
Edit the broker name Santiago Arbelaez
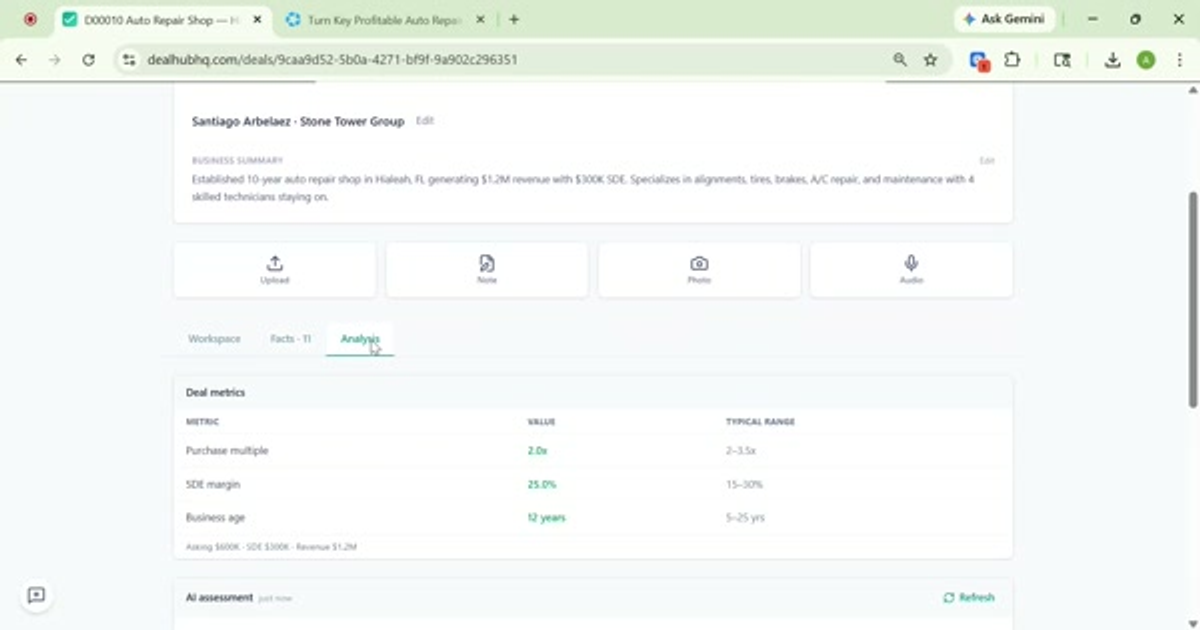425,121
